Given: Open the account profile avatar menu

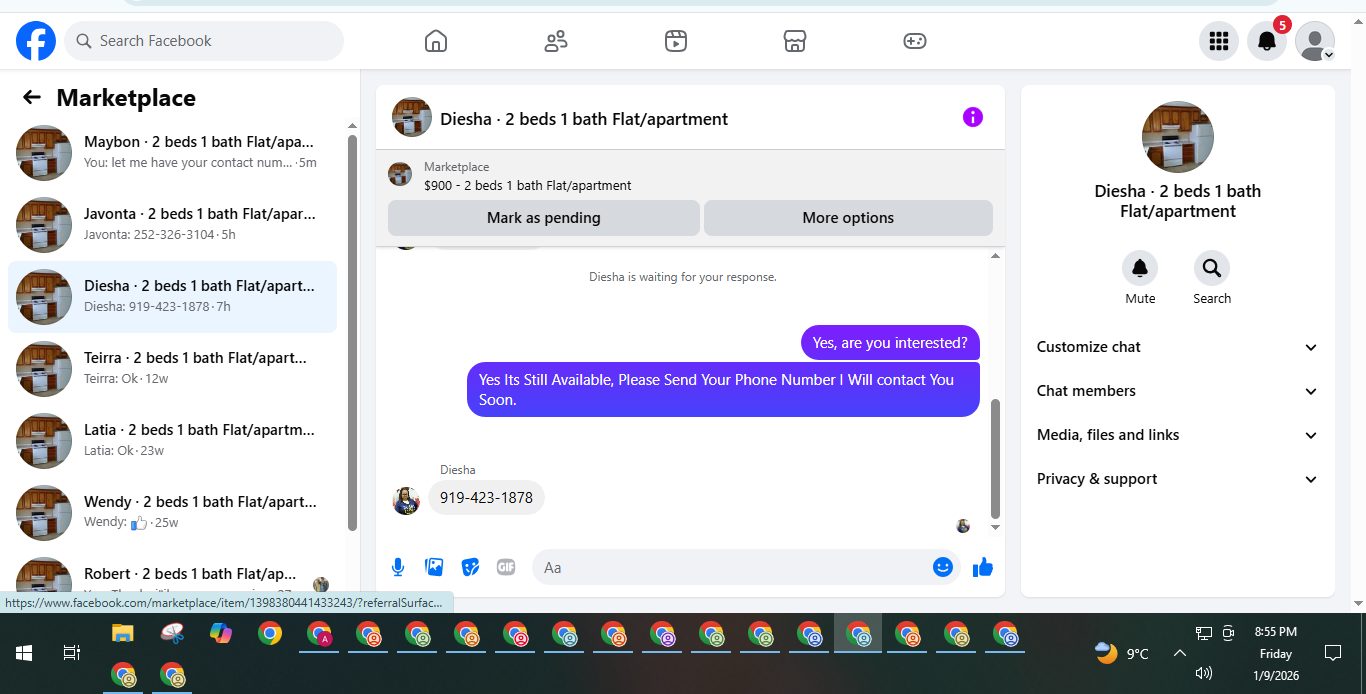Looking at the screenshot, I should pyautogui.click(x=1314, y=41).
